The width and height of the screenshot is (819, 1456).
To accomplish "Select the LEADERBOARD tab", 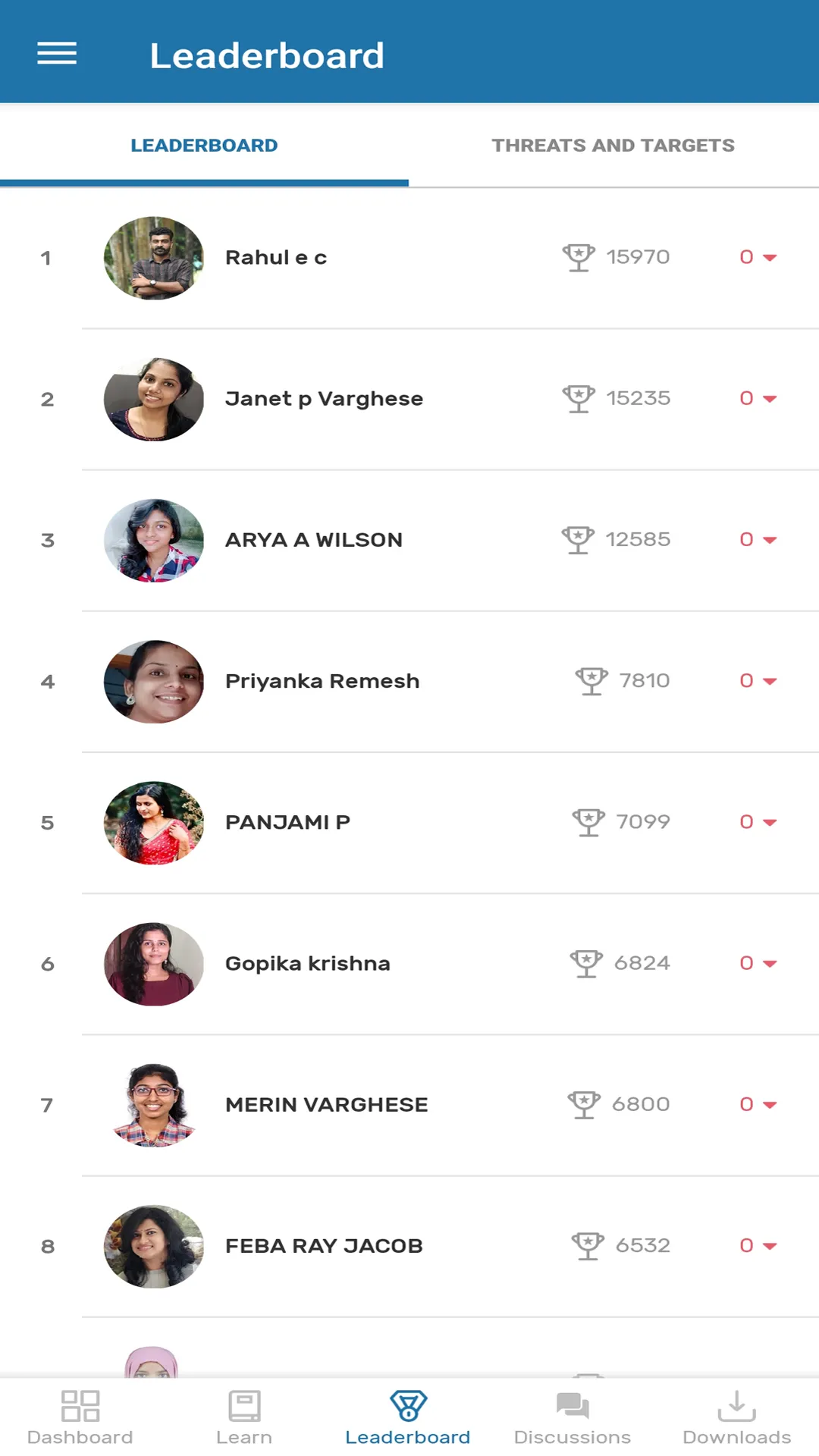I will 204,146.
